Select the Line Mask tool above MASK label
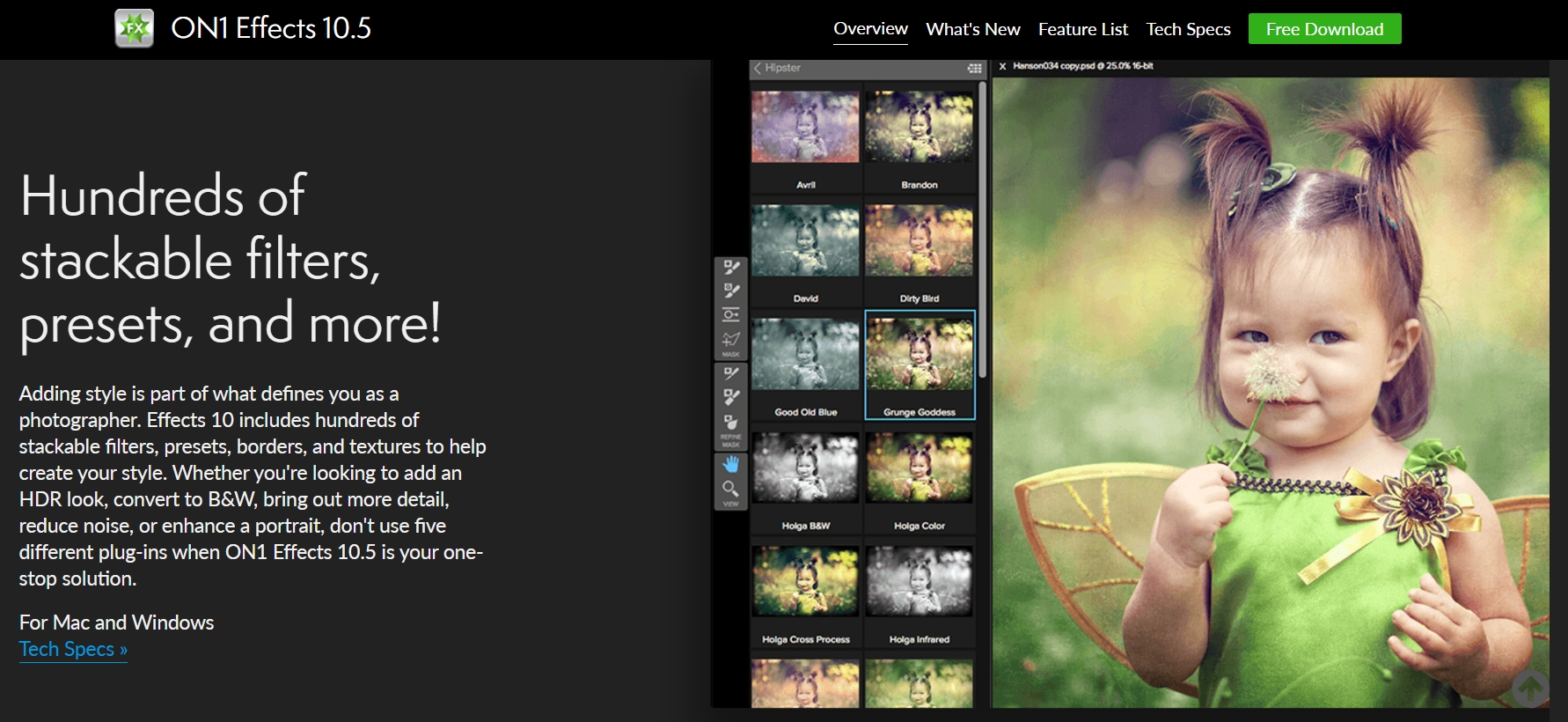Image resolution: width=1568 pixels, height=722 pixels. tap(731, 339)
